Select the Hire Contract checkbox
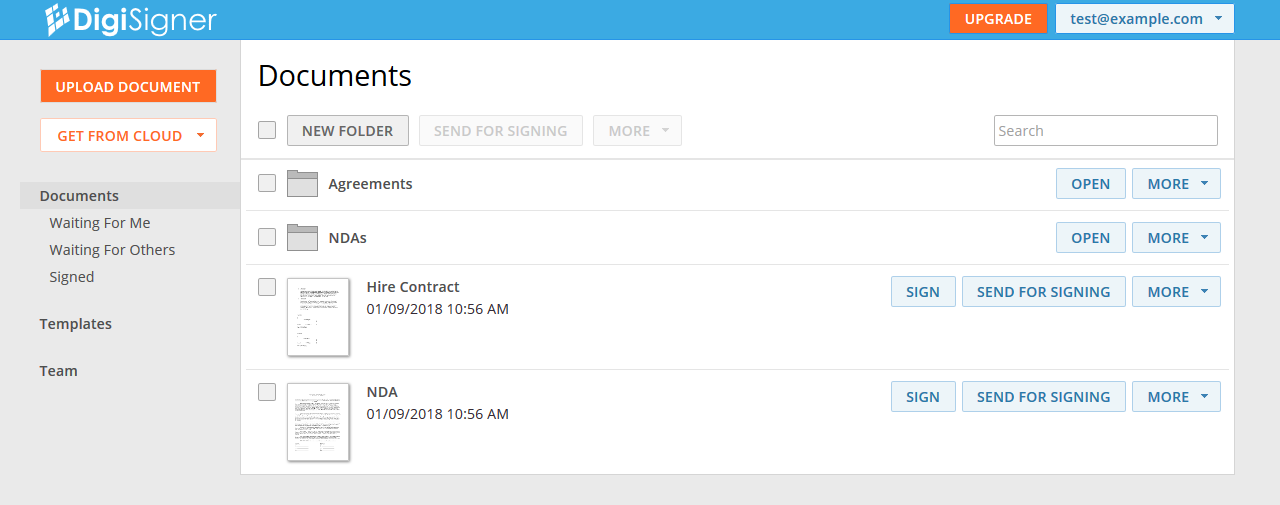This screenshot has width=1280, height=505. pyautogui.click(x=267, y=287)
